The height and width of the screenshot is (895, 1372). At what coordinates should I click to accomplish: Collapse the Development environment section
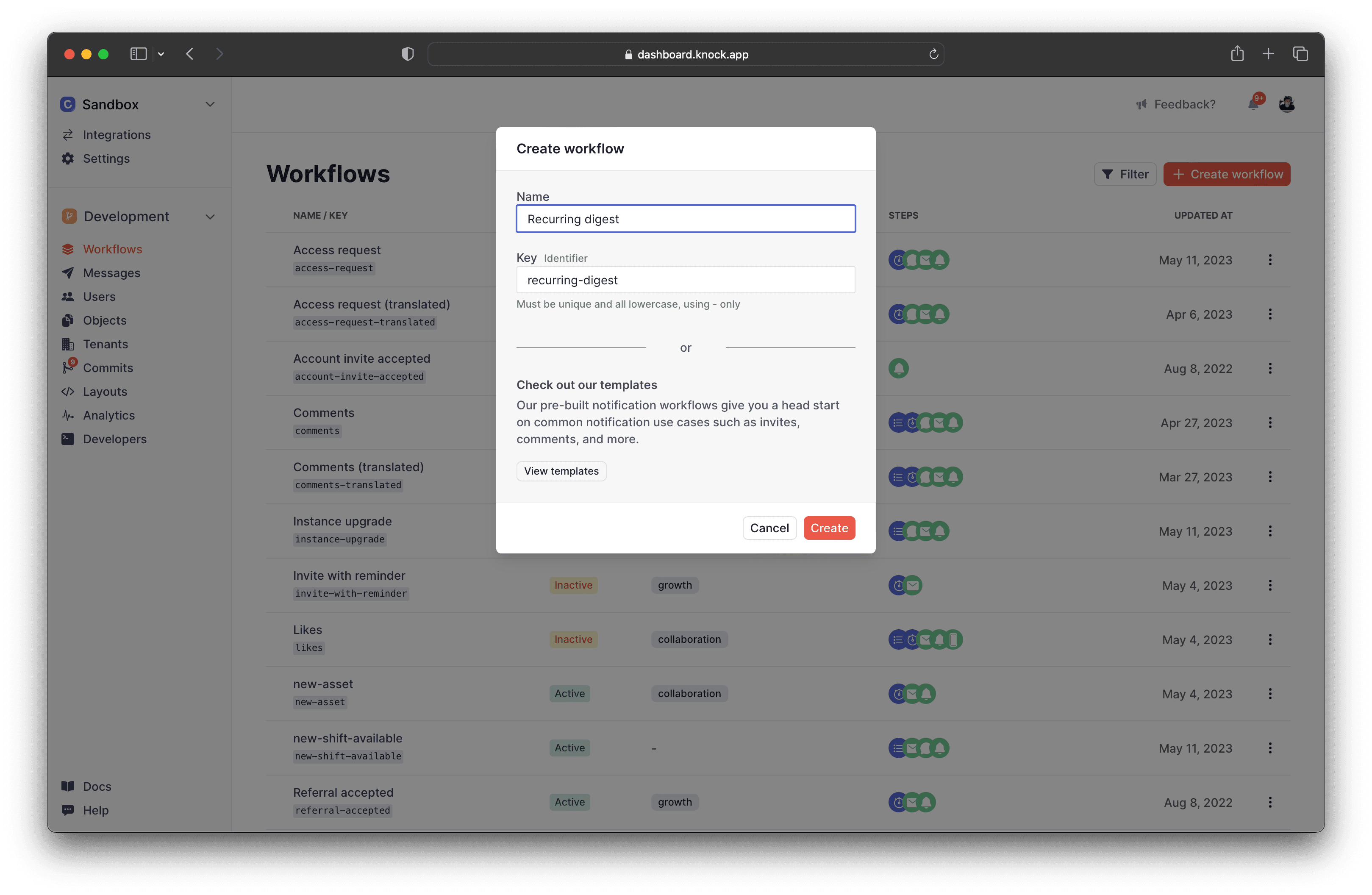210,216
